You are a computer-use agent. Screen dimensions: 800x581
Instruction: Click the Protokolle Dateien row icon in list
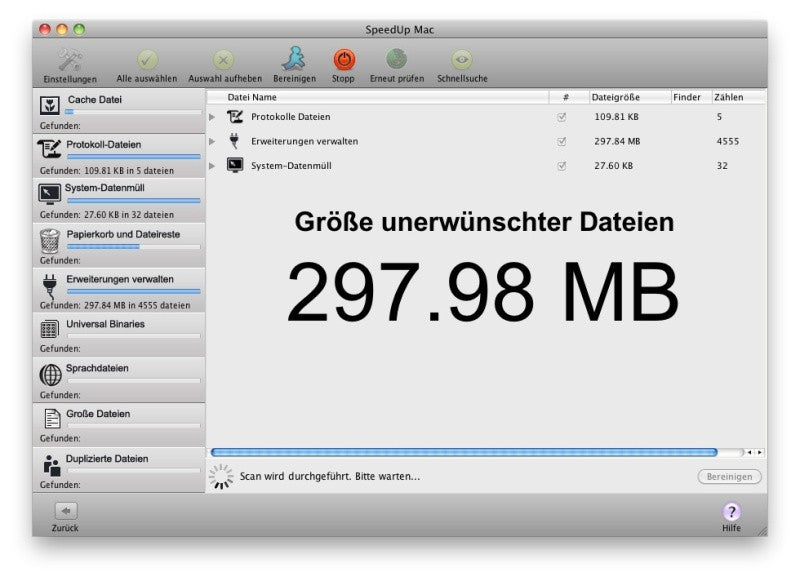[235, 117]
